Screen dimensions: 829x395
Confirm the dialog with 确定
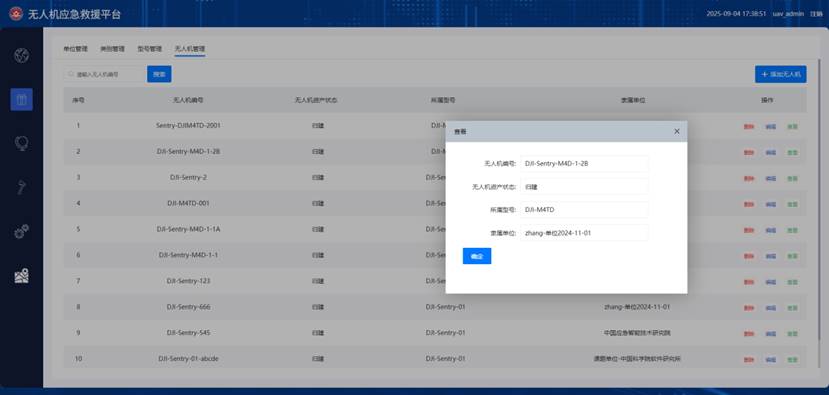coord(477,256)
